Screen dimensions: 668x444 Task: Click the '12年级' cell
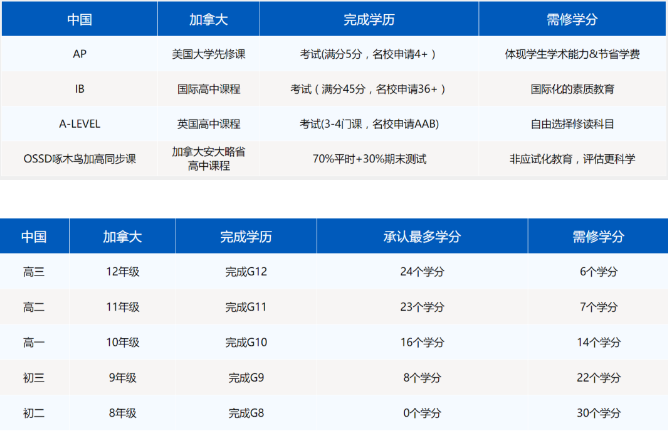pyautogui.click(x=122, y=272)
